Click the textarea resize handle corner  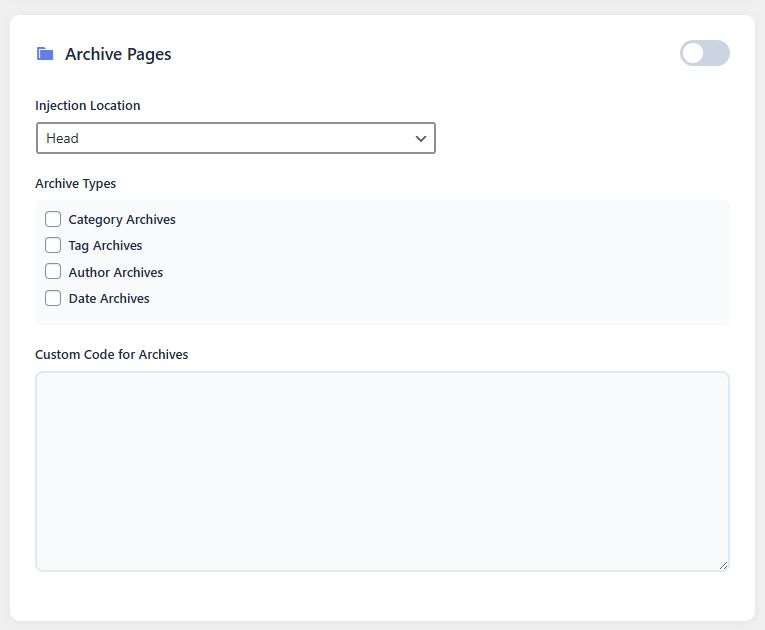click(723, 565)
